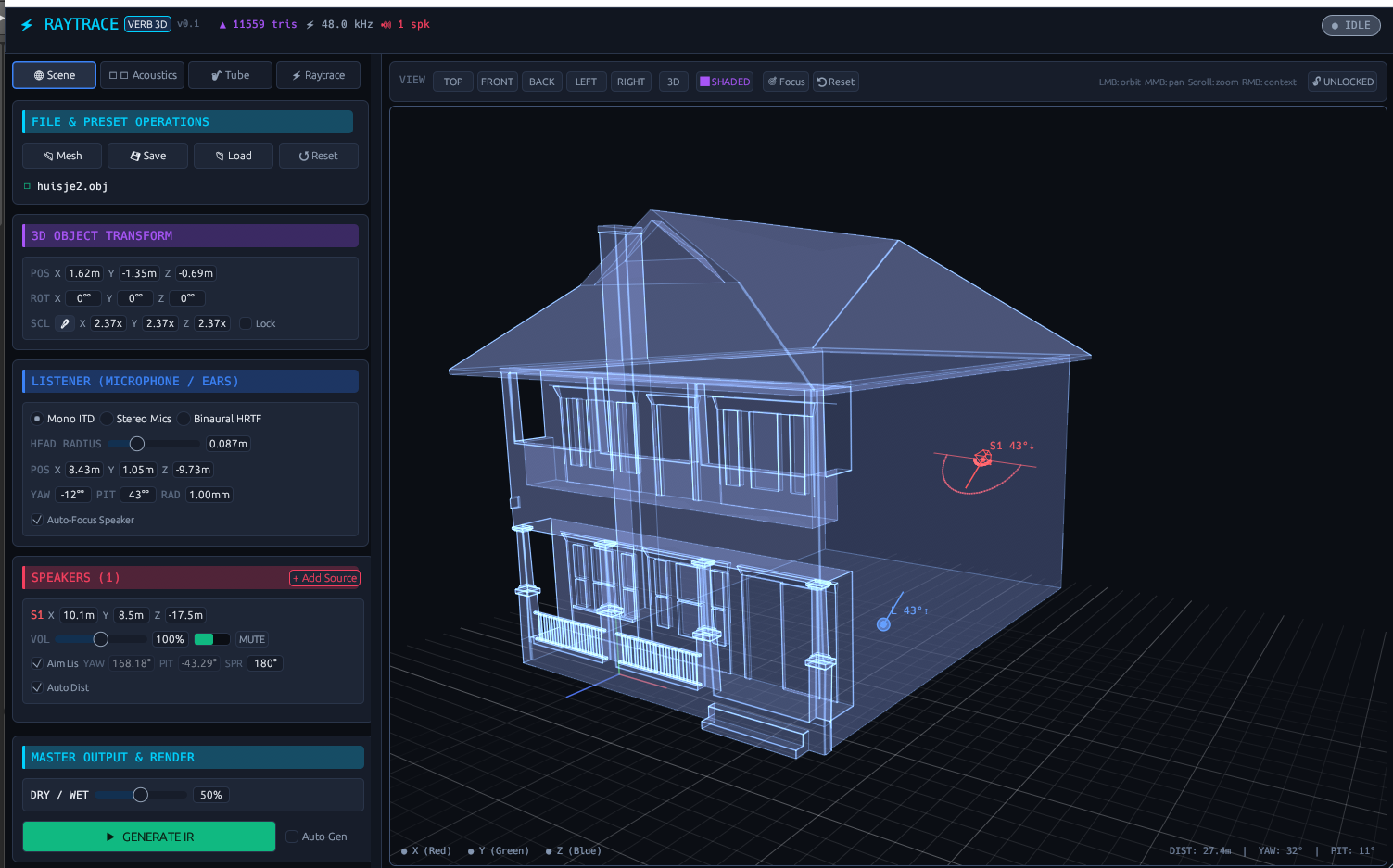Select Stereo Mics listener mode
This screenshot has height=868, width=1393.
(x=107, y=419)
